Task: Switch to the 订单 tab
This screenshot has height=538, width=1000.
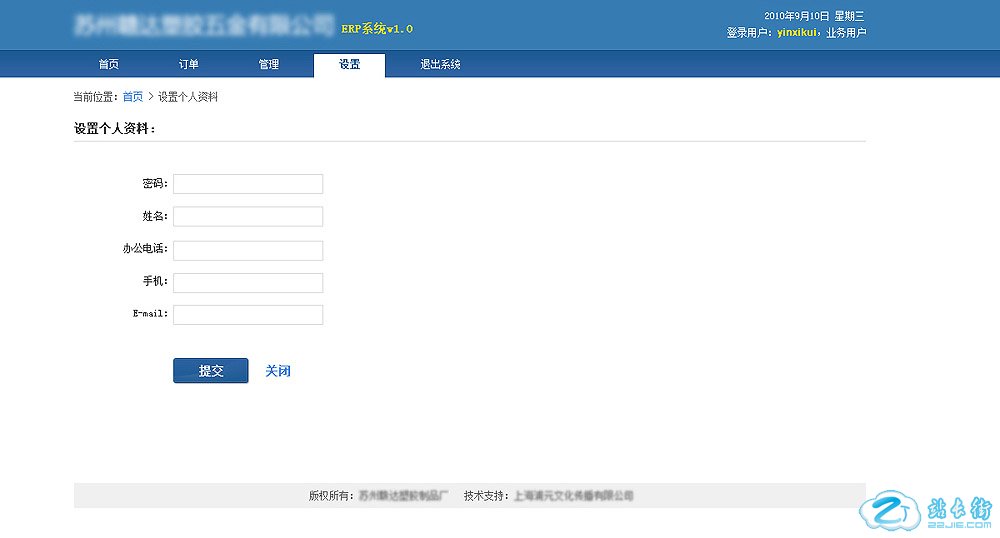Action: pyautogui.click(x=189, y=65)
